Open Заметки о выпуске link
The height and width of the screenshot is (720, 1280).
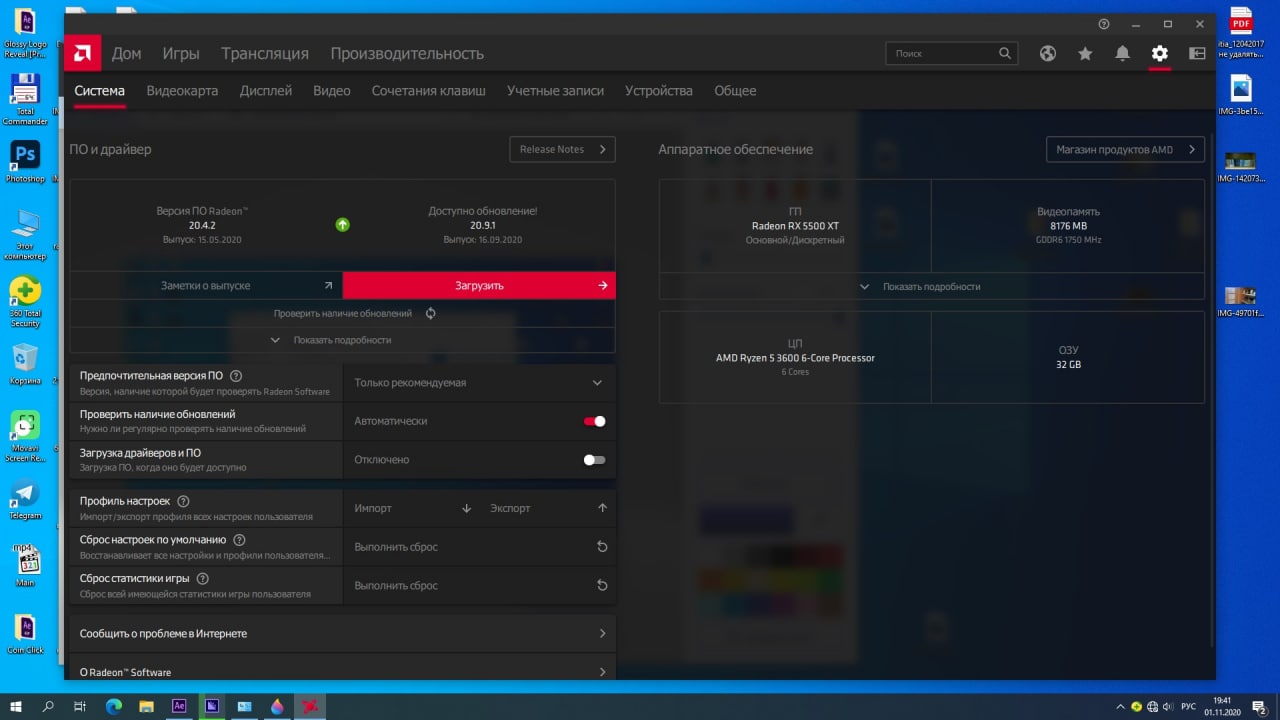pos(206,285)
